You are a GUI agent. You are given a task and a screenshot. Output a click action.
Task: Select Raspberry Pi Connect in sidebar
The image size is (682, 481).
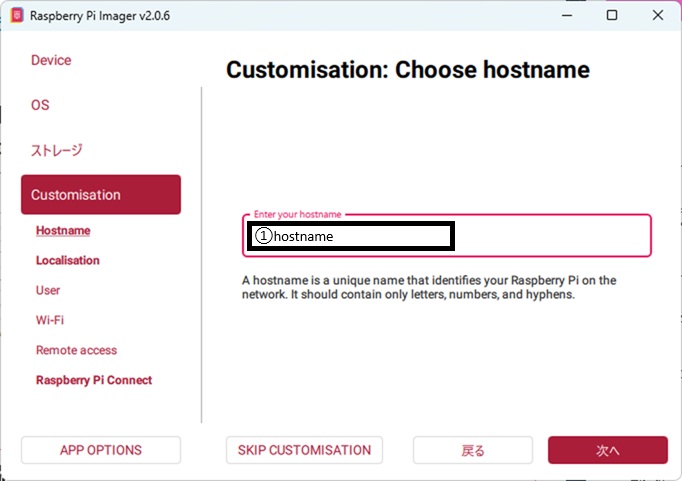pyautogui.click(x=94, y=380)
